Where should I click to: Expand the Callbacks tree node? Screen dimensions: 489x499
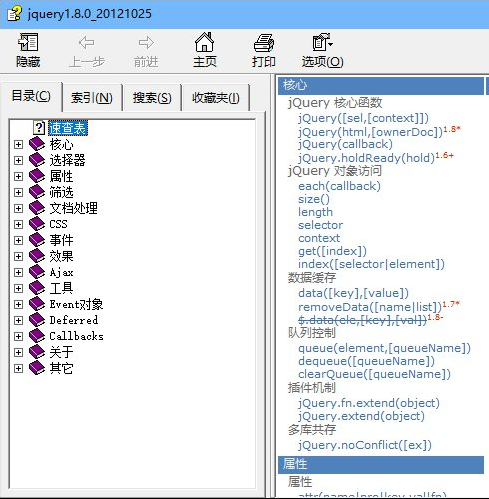18,336
